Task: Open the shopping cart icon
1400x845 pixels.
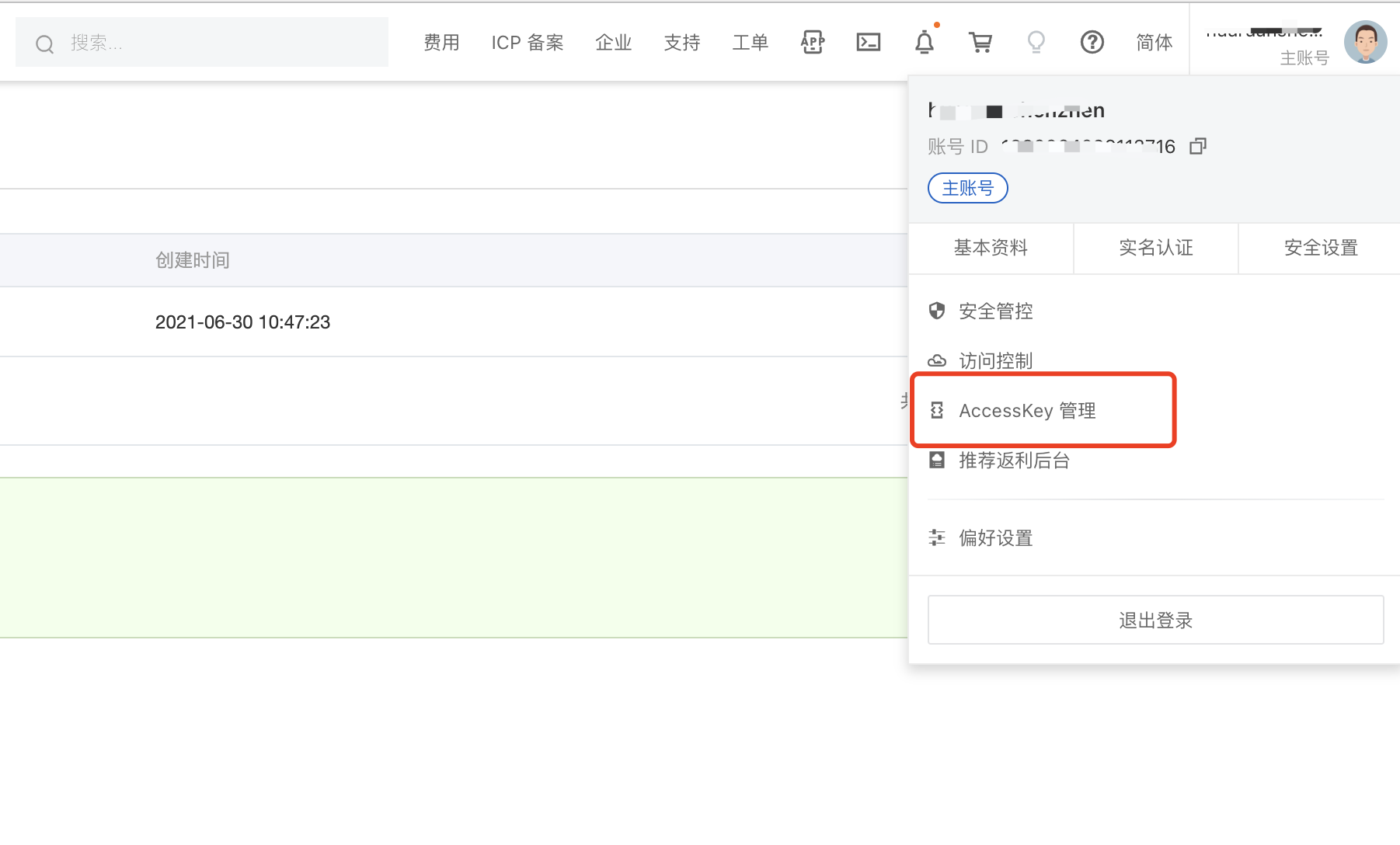Action: [980, 43]
